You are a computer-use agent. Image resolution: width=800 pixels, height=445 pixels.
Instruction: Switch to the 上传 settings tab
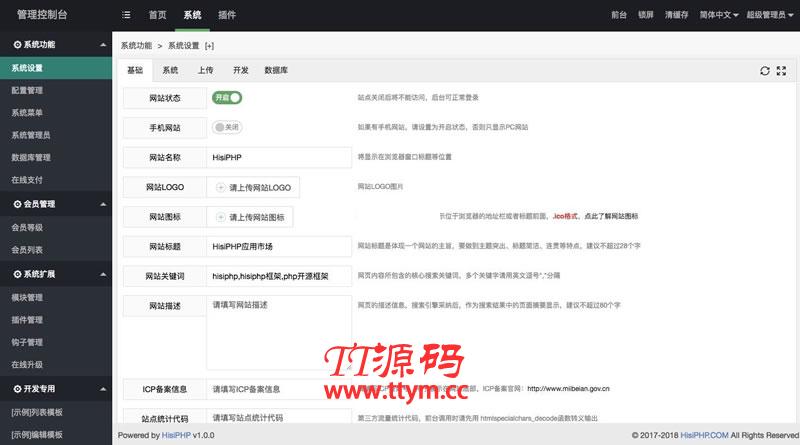pos(205,70)
